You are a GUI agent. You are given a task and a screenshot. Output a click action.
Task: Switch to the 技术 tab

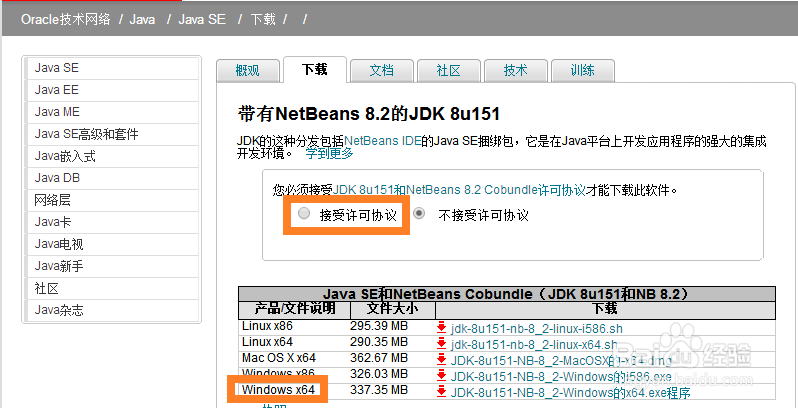[516, 71]
